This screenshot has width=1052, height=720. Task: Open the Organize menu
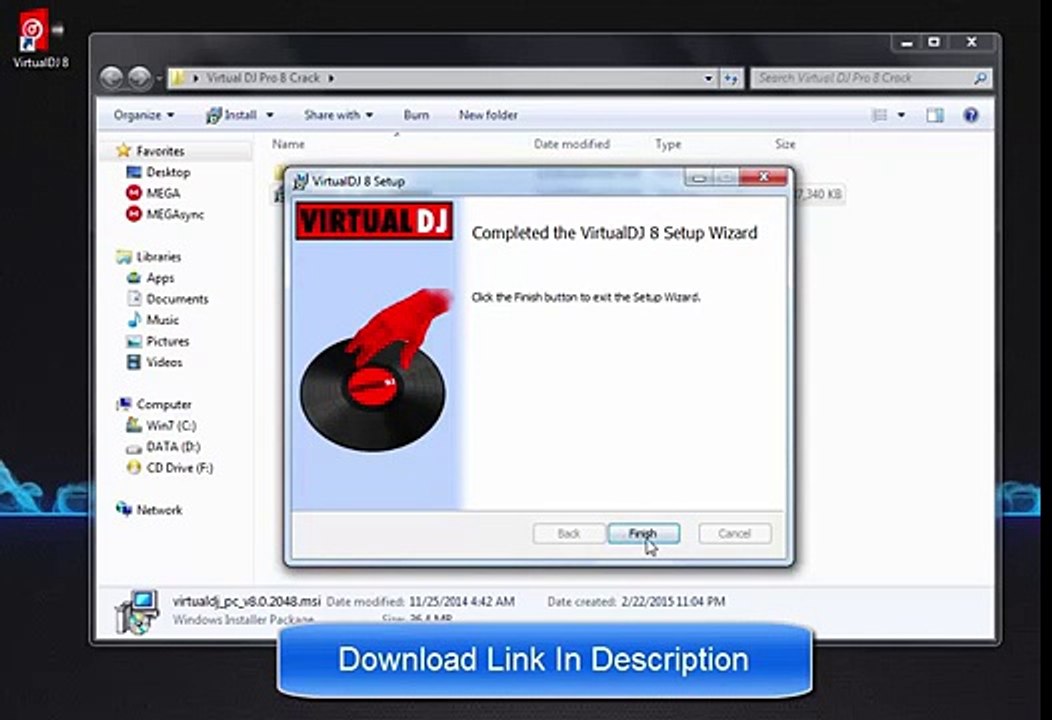tap(144, 115)
